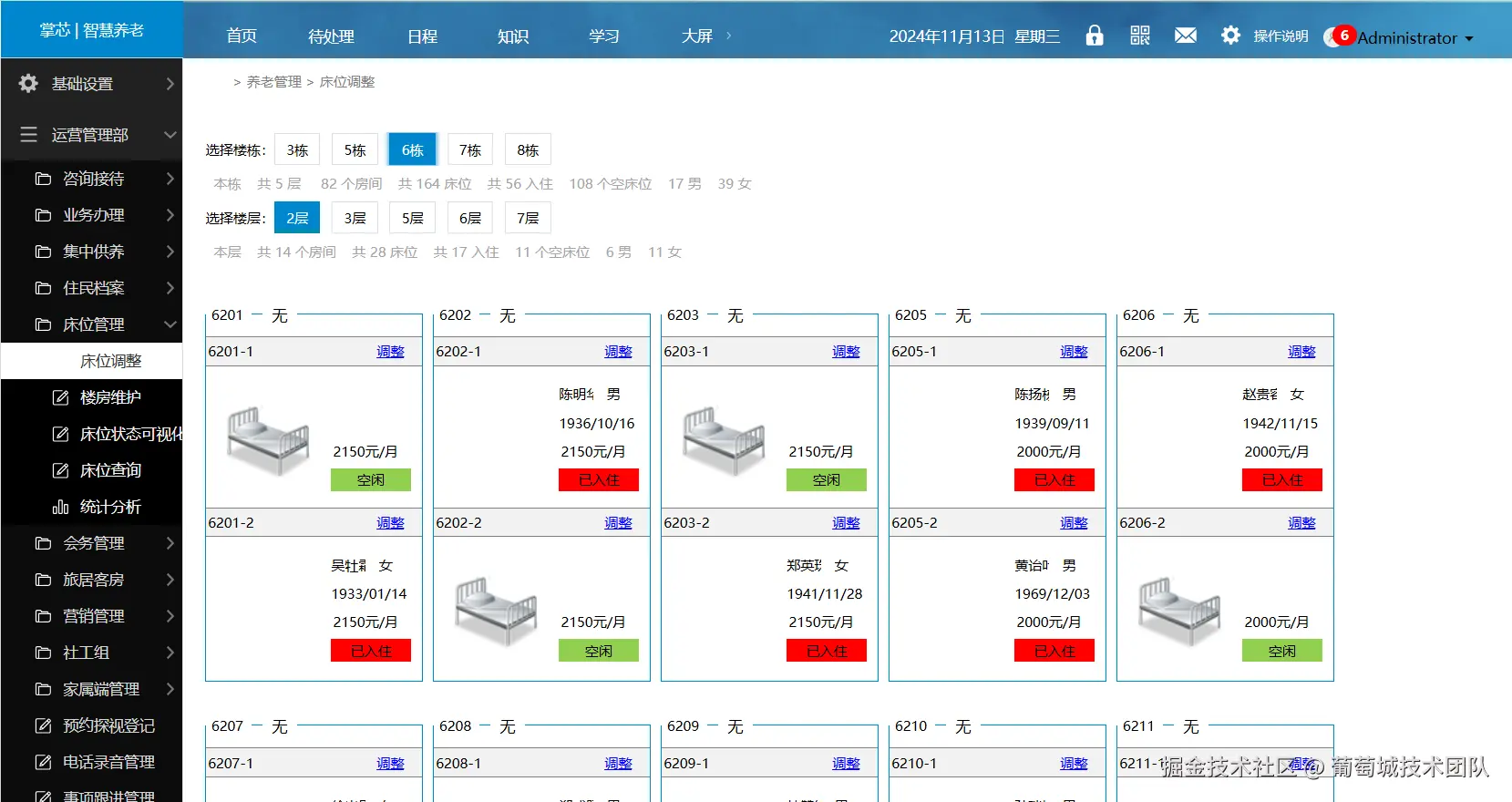
Task: Select floor 6层
Action: click(x=469, y=218)
